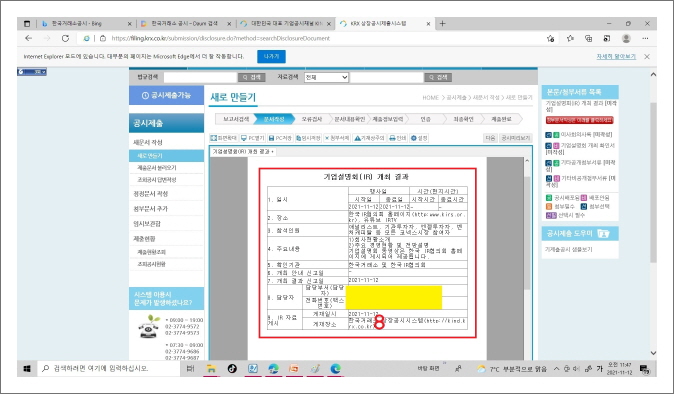Select the 인증 step tab
This screenshot has height=394, width=674.
[x=426, y=119]
